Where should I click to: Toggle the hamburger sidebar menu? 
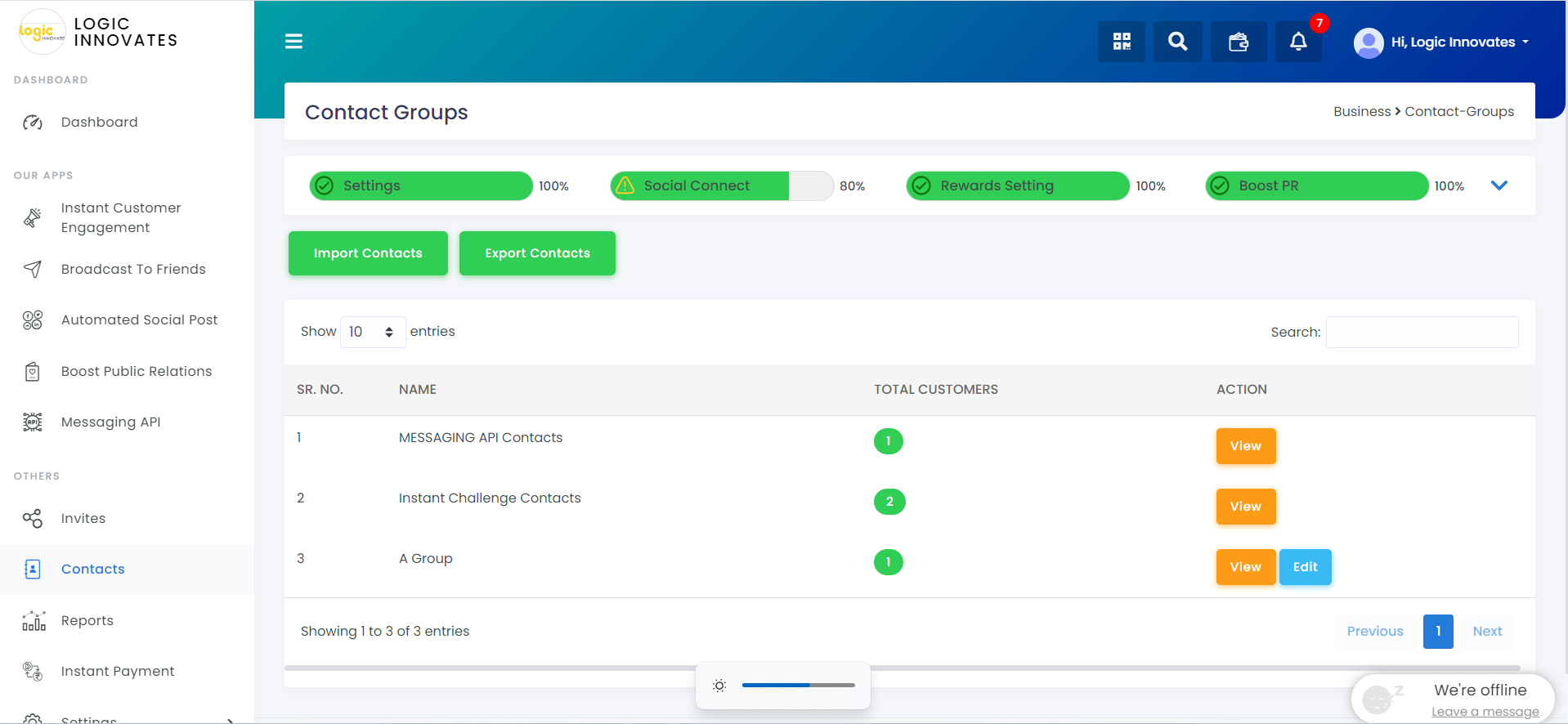pos(293,41)
